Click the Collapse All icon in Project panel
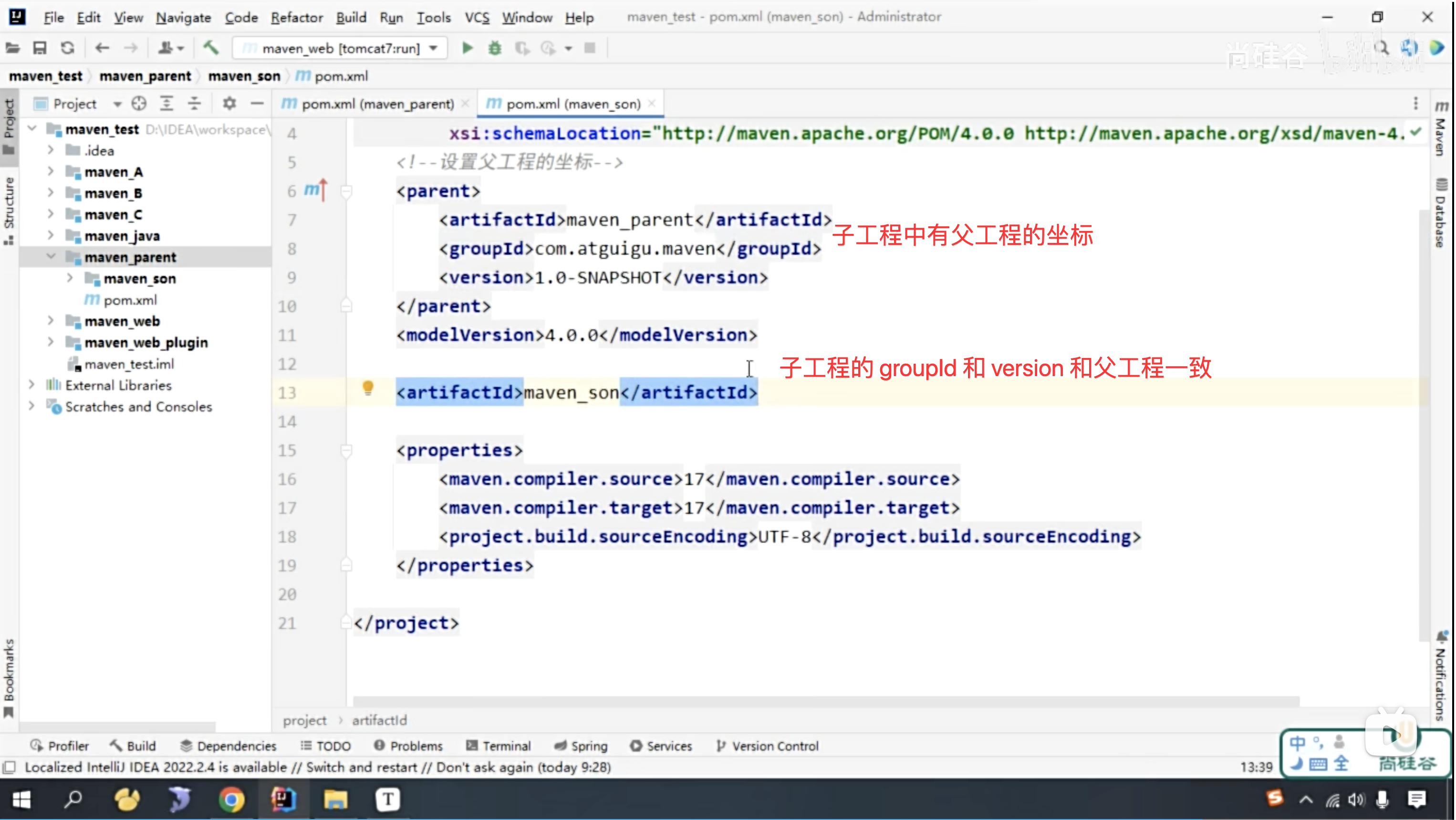1456x820 pixels. click(194, 104)
